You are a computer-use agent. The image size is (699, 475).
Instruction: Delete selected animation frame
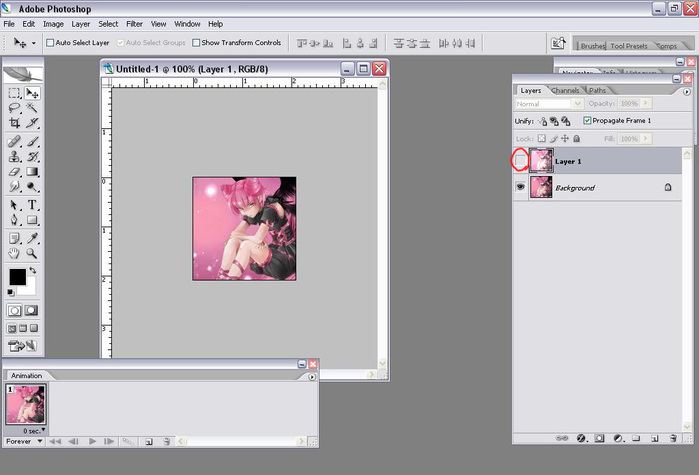(x=166, y=441)
